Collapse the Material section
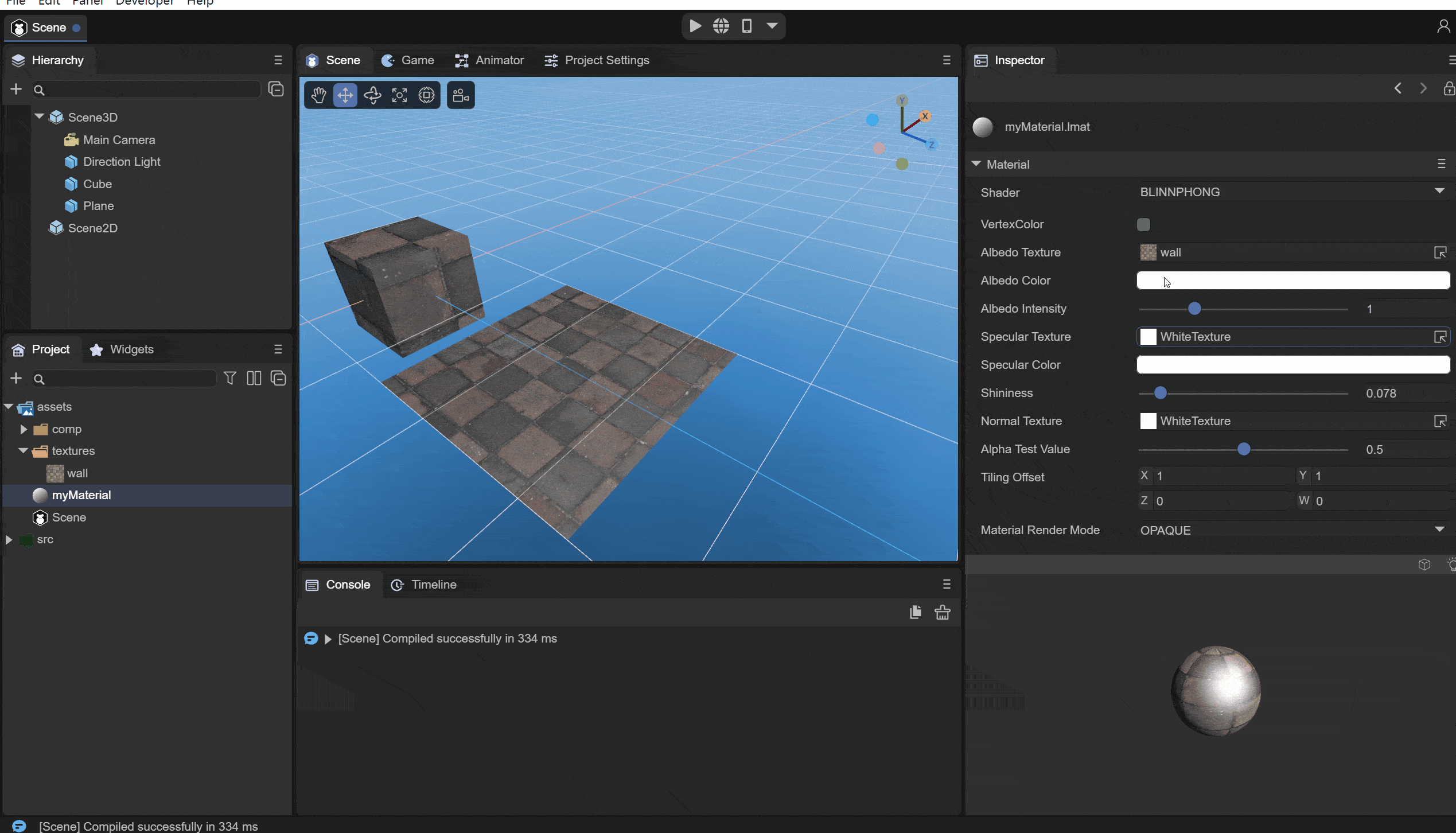The height and width of the screenshot is (833, 1456). [x=976, y=164]
